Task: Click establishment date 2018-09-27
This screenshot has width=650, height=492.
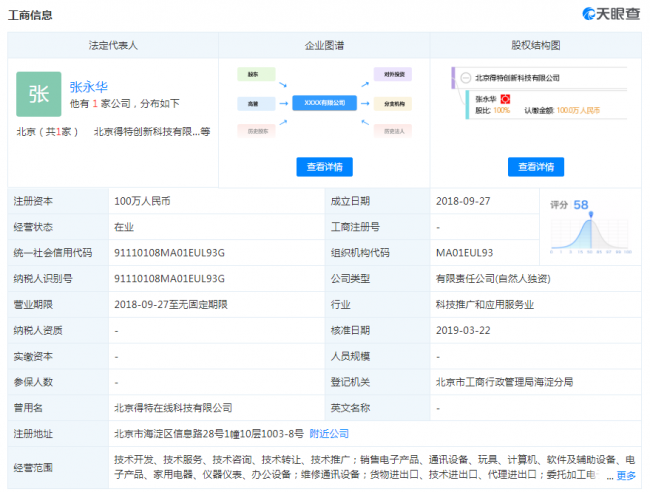Action: (x=463, y=201)
